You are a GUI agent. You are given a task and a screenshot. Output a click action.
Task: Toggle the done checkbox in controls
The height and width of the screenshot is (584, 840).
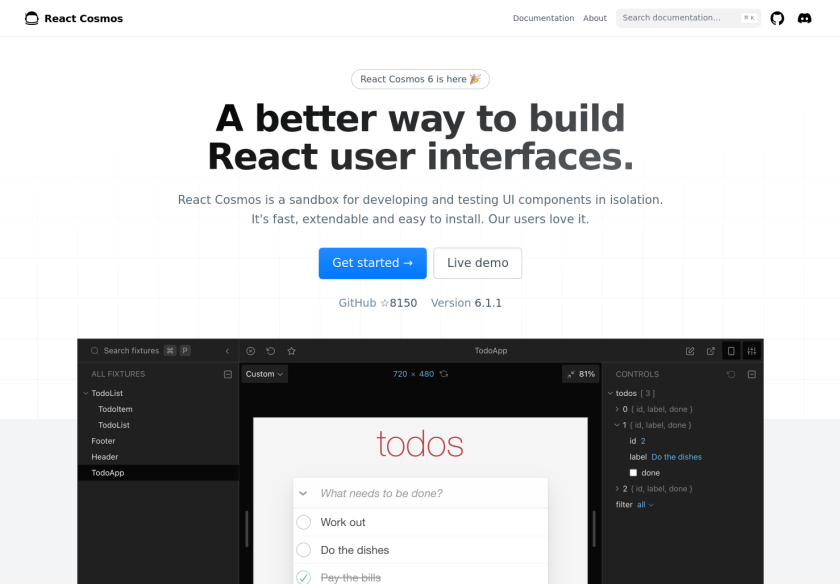[633, 473]
